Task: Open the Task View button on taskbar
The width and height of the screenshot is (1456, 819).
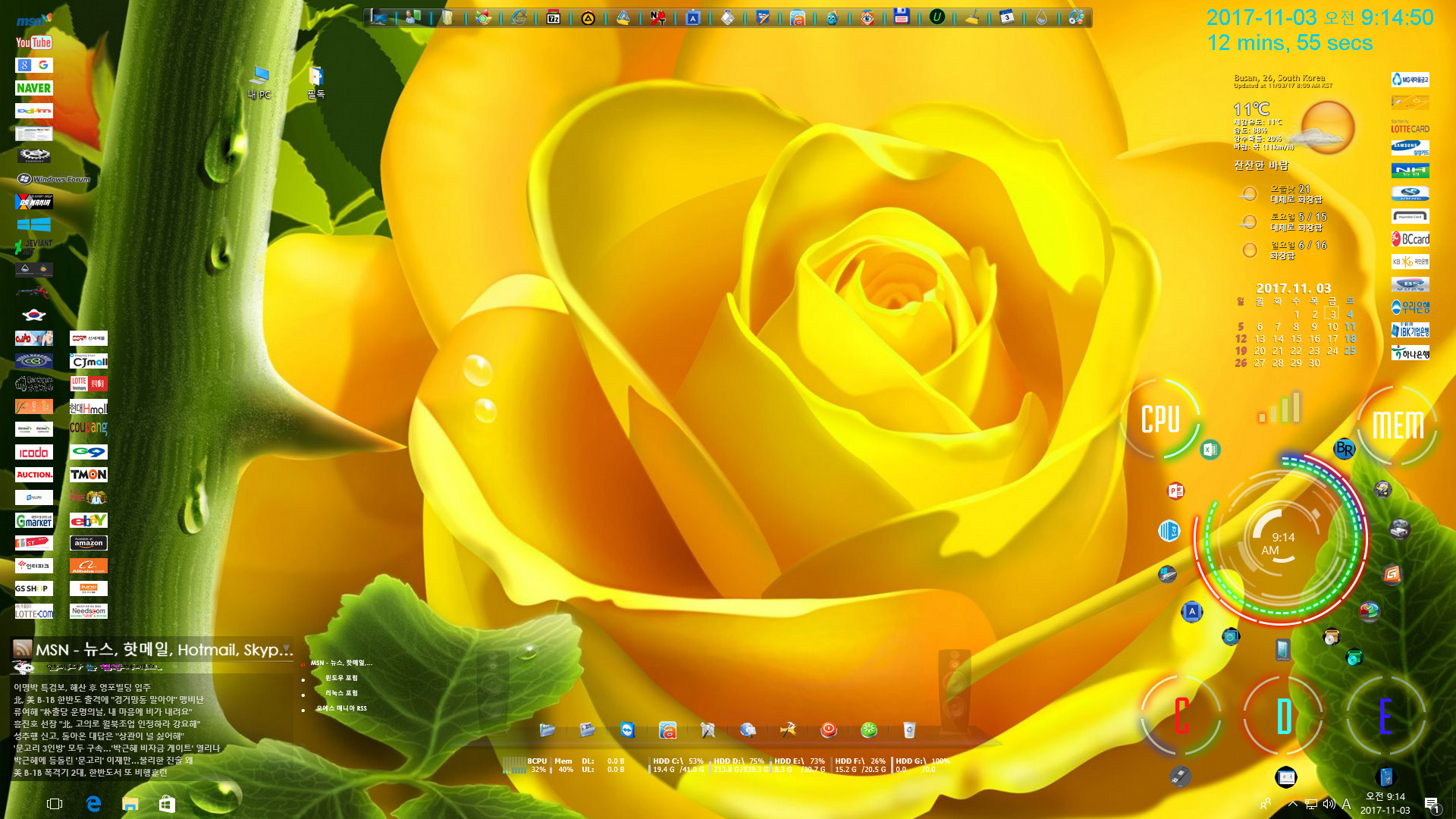Action: (x=55, y=804)
